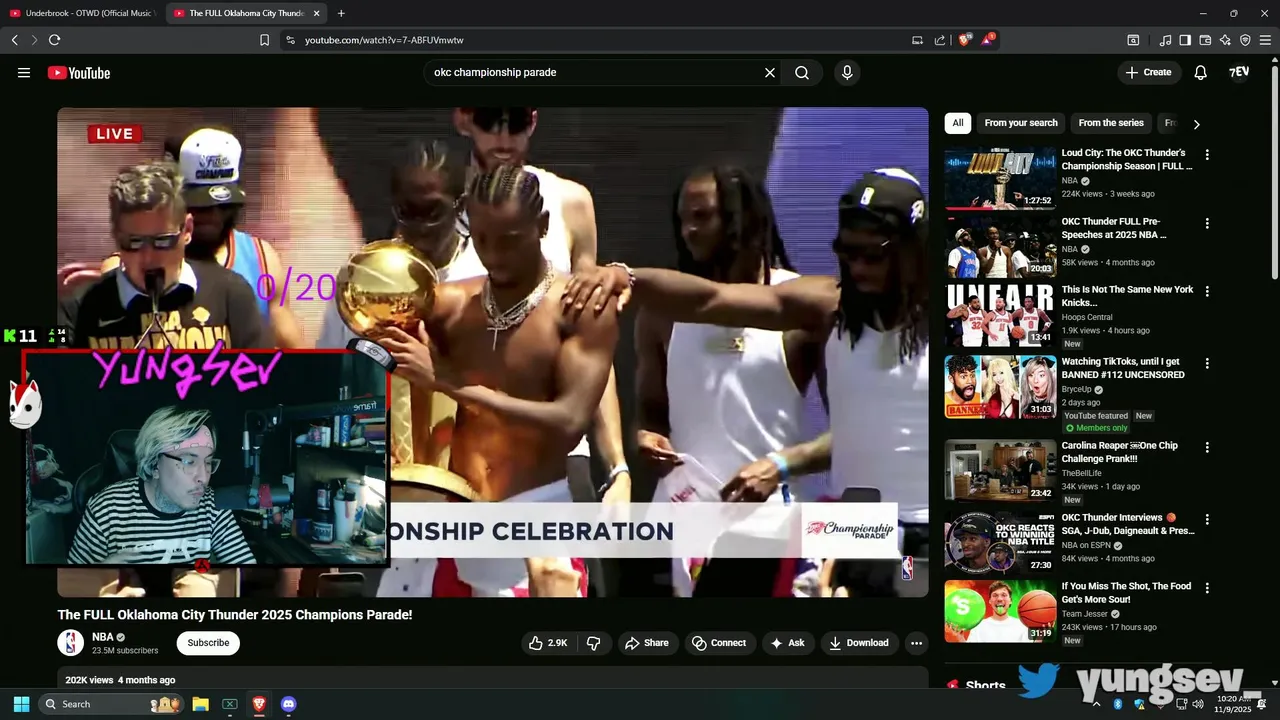Open options for Food Gets More Sour video
This screenshot has width=1280, height=720.
click(x=1207, y=588)
